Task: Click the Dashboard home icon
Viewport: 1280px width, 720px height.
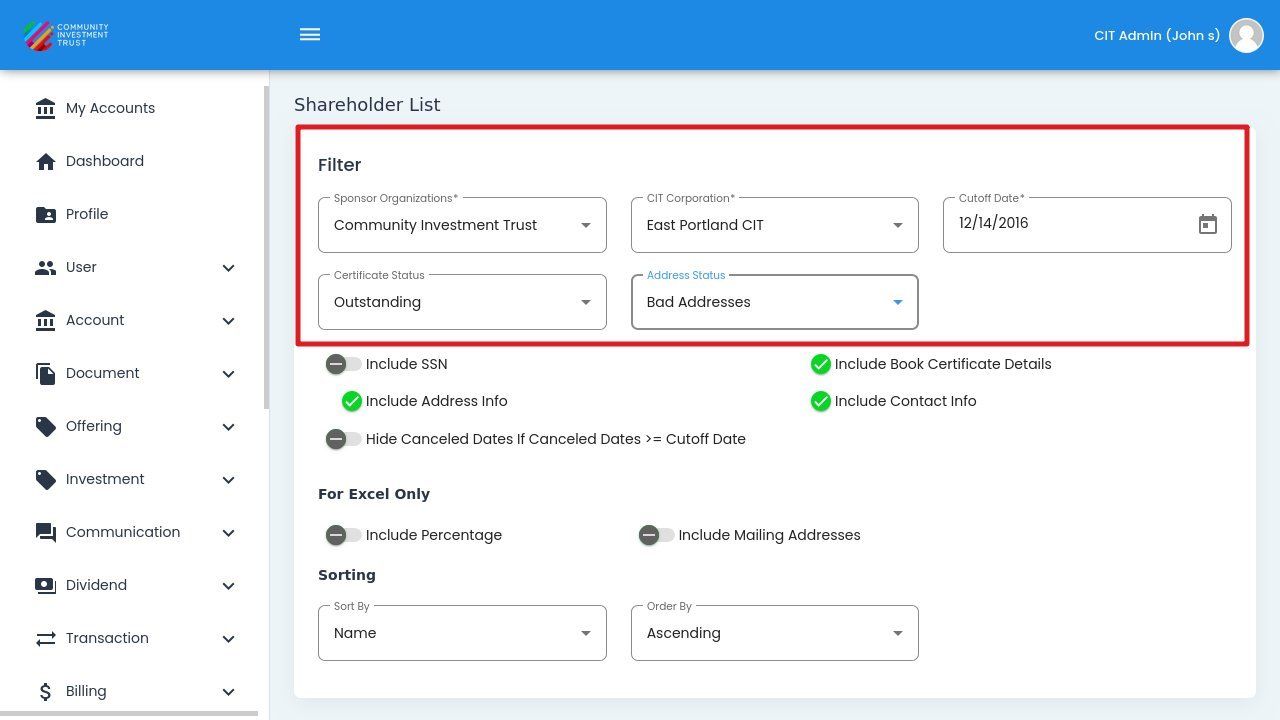Action: tap(45, 162)
